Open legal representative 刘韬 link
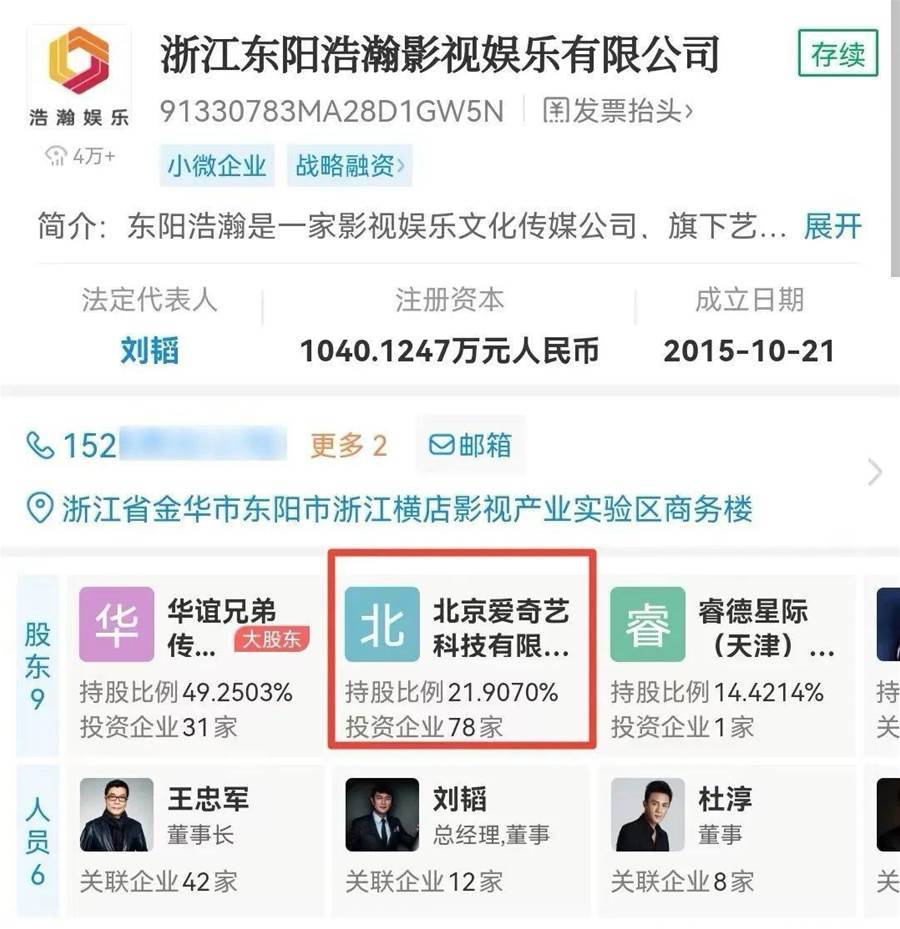This screenshot has width=900, height=929. coord(150,350)
